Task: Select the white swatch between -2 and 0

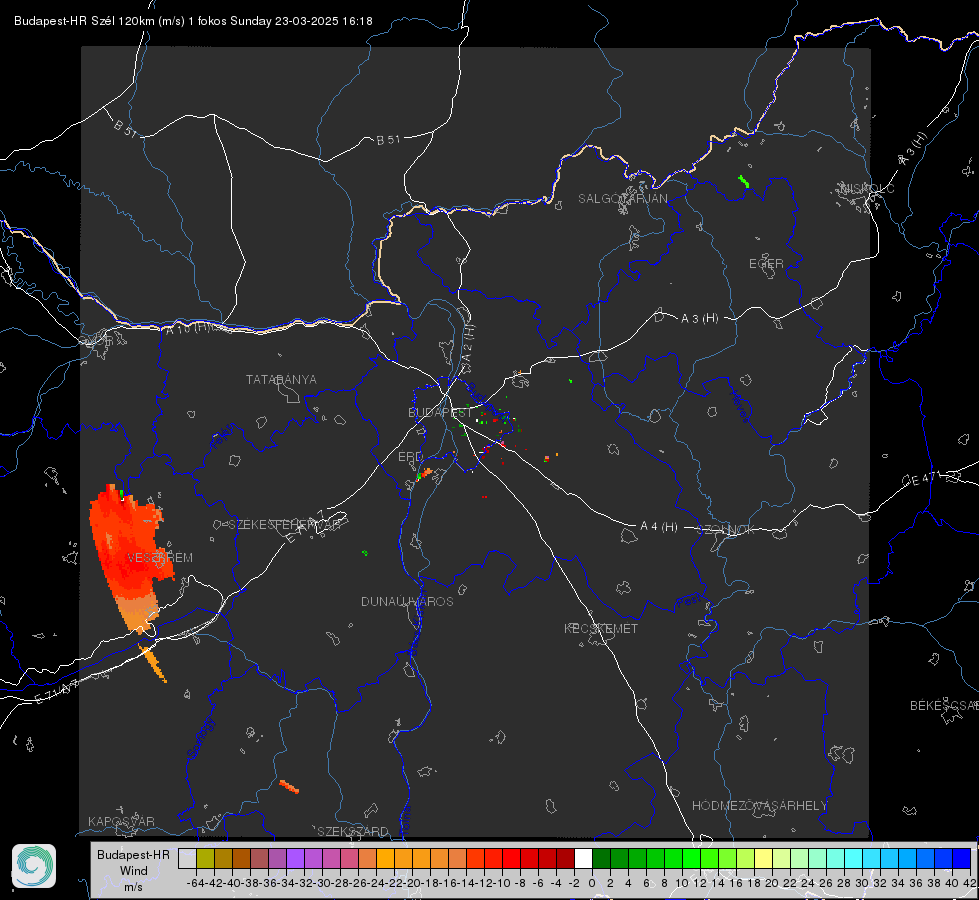Action: click(583, 858)
